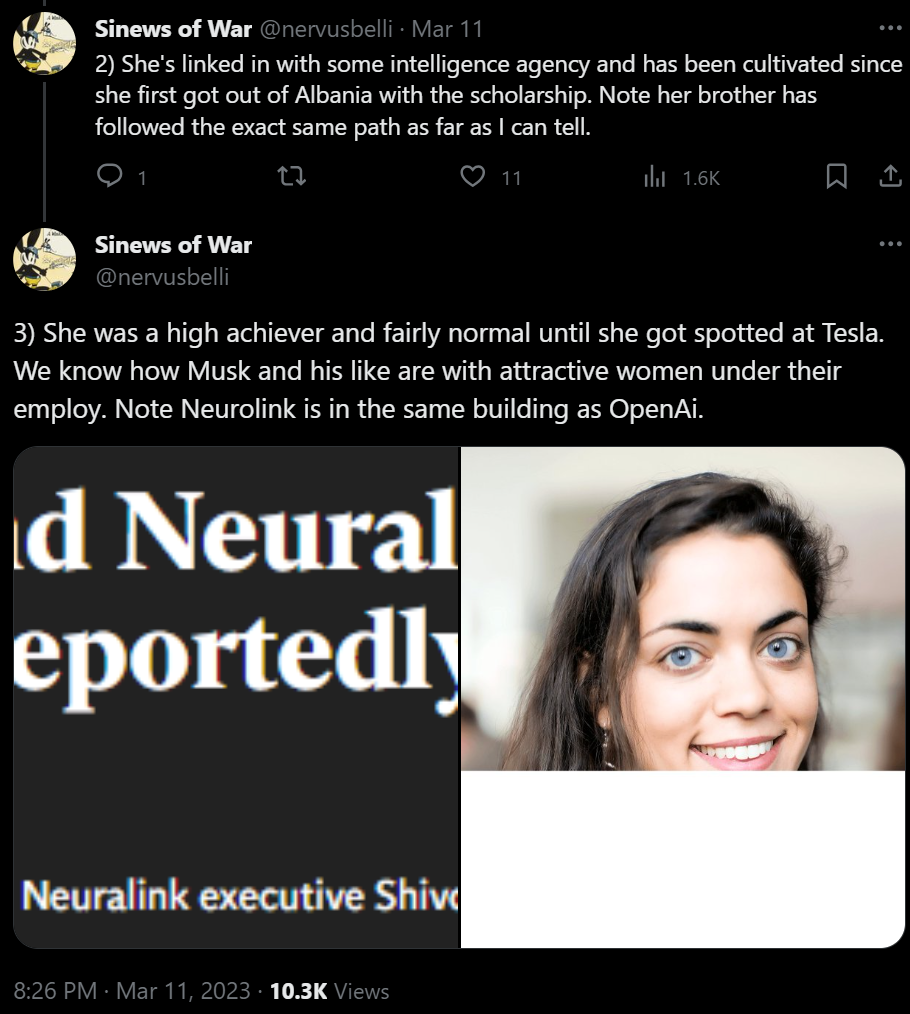The height and width of the screenshot is (1014, 910).
Task: Open the top Sinews of War avatar
Action: [44, 43]
